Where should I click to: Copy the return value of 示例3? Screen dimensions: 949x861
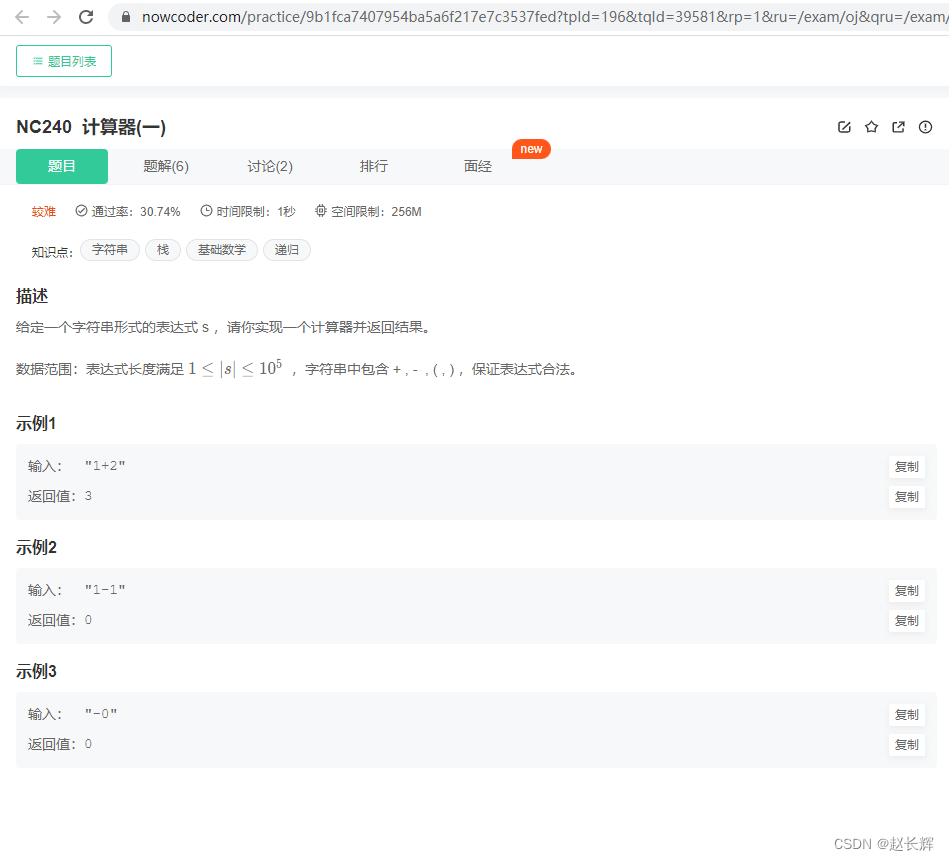[906, 744]
